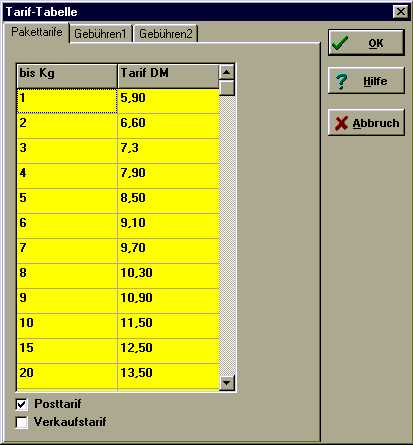
Task: Confirm with the OK button
Action: (366, 43)
